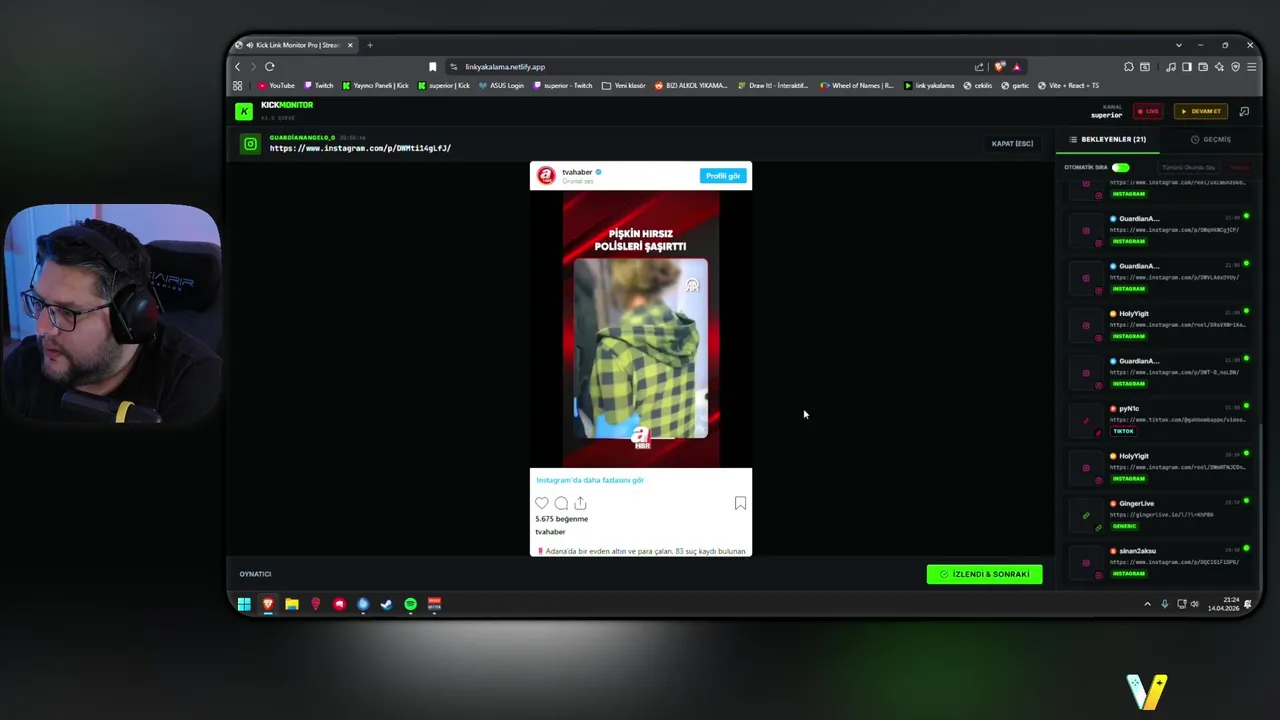Image resolution: width=1280 pixels, height=720 pixels.
Task: Click the bookmark icon in the address bar
Action: (432, 67)
